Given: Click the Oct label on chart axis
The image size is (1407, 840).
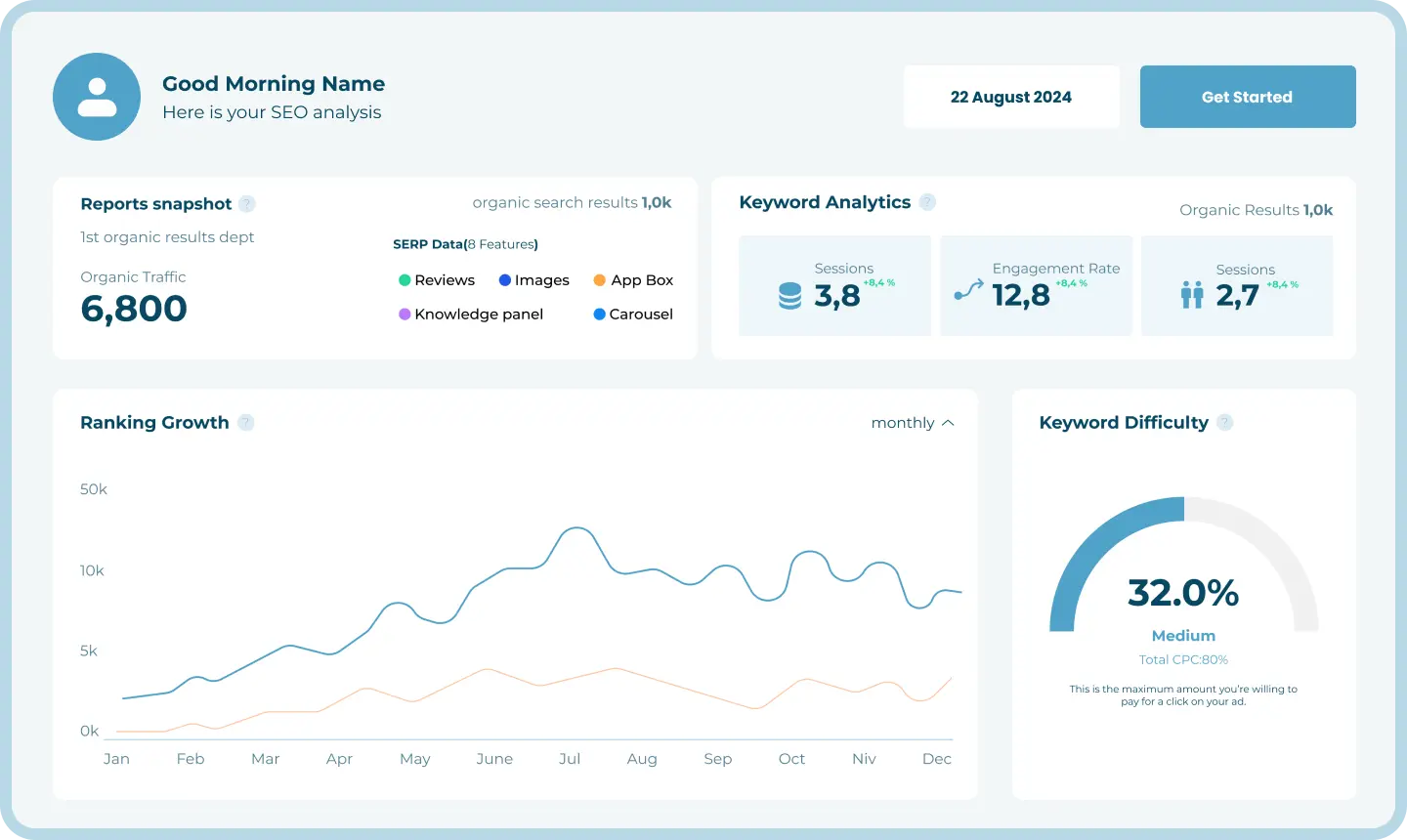Looking at the screenshot, I should pos(791,759).
